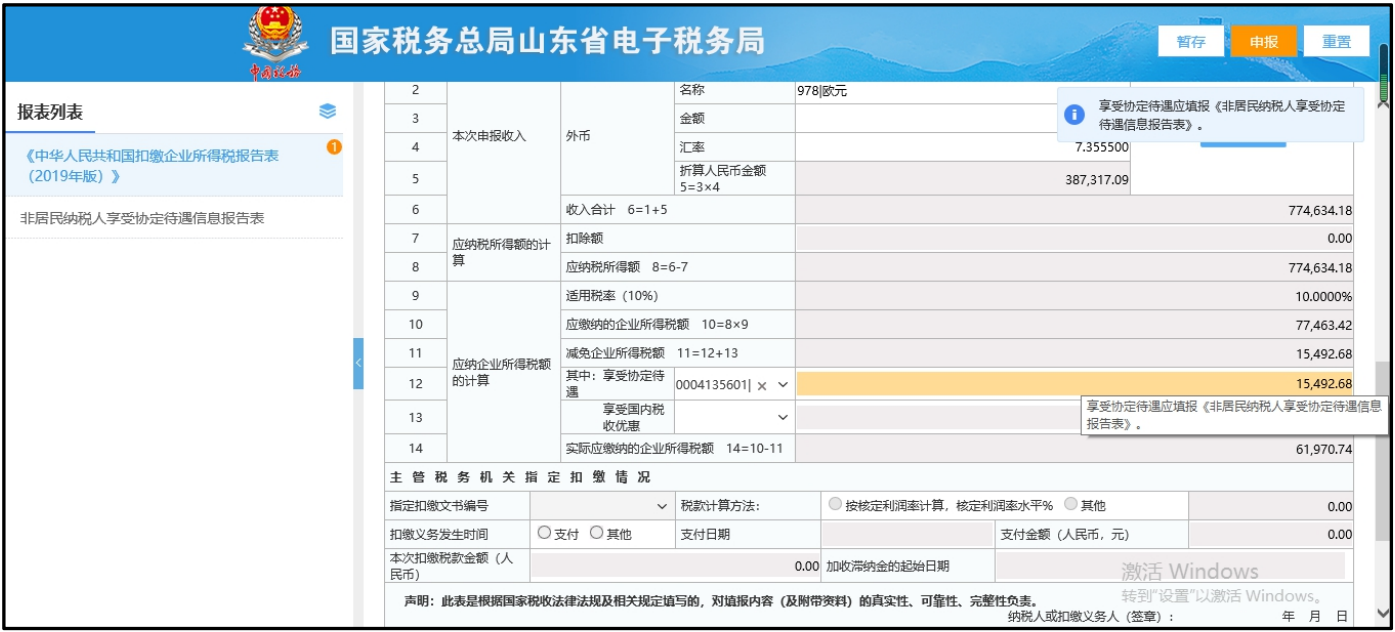Click the blue info icon in the notification
Viewport: 1395px width, 632px height.
[1075, 115]
